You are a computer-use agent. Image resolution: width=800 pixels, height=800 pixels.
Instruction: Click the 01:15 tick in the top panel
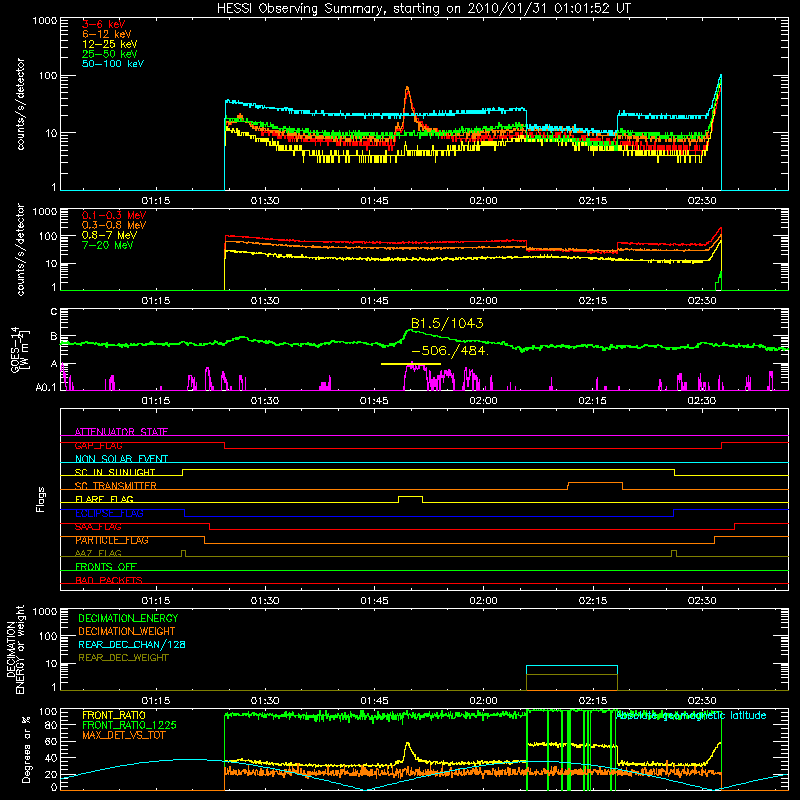(156, 201)
